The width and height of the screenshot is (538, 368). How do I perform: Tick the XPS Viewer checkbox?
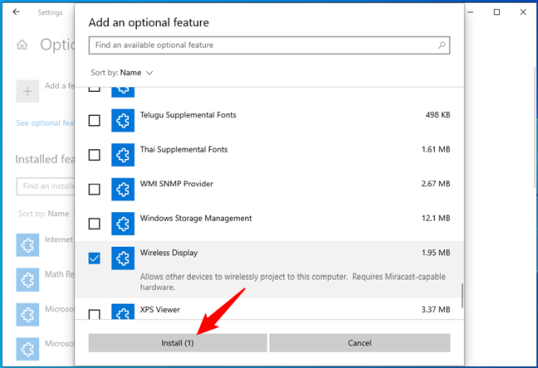[x=94, y=314]
